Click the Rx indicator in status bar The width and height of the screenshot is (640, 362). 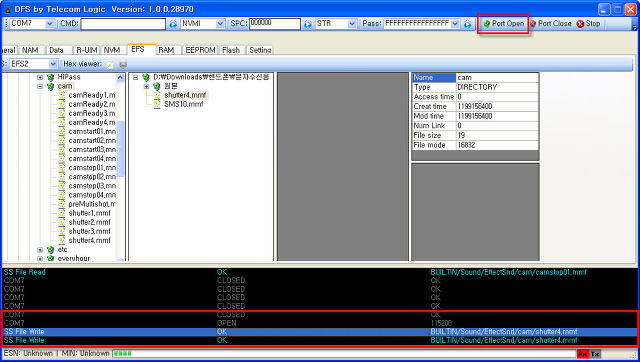click(582, 354)
